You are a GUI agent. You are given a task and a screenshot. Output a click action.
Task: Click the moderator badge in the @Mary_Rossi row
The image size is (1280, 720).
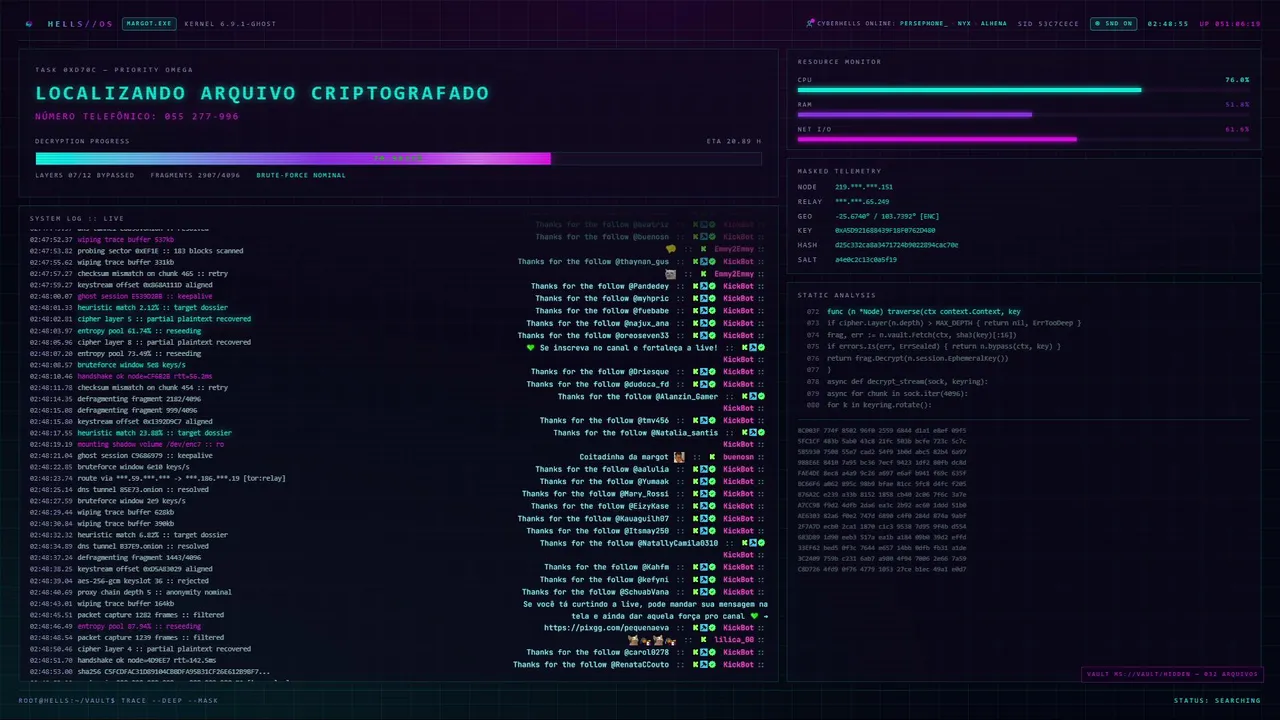(x=704, y=494)
